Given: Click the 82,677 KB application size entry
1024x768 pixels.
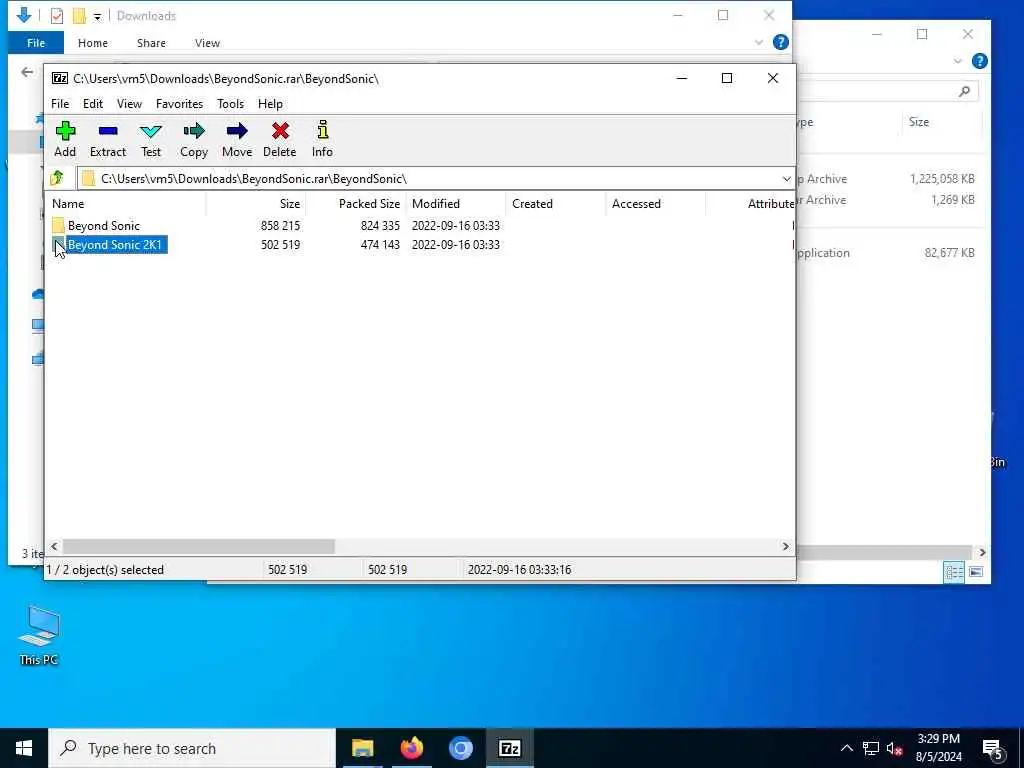Looking at the screenshot, I should point(950,253).
